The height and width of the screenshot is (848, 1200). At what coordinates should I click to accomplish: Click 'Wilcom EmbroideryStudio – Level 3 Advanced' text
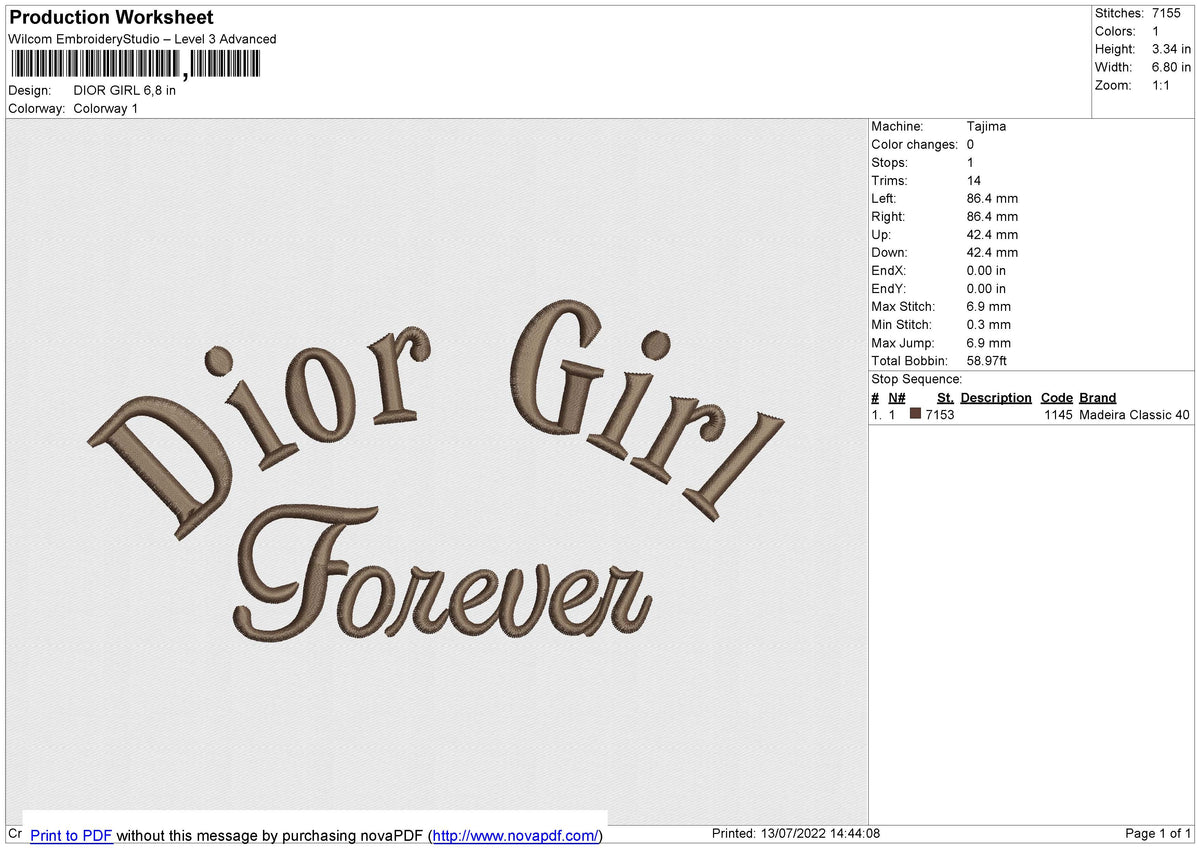tap(142, 39)
